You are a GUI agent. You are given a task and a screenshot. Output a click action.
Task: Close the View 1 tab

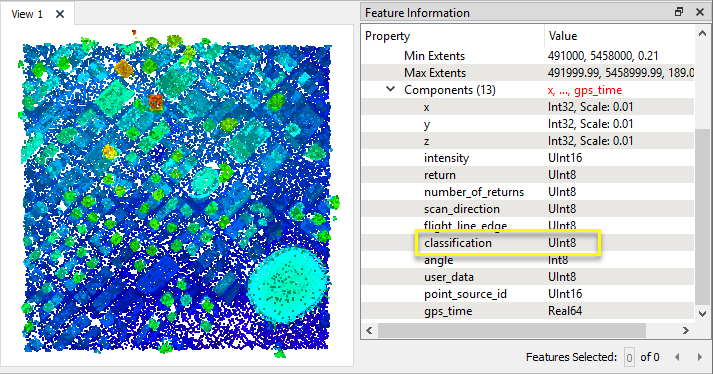(x=60, y=14)
